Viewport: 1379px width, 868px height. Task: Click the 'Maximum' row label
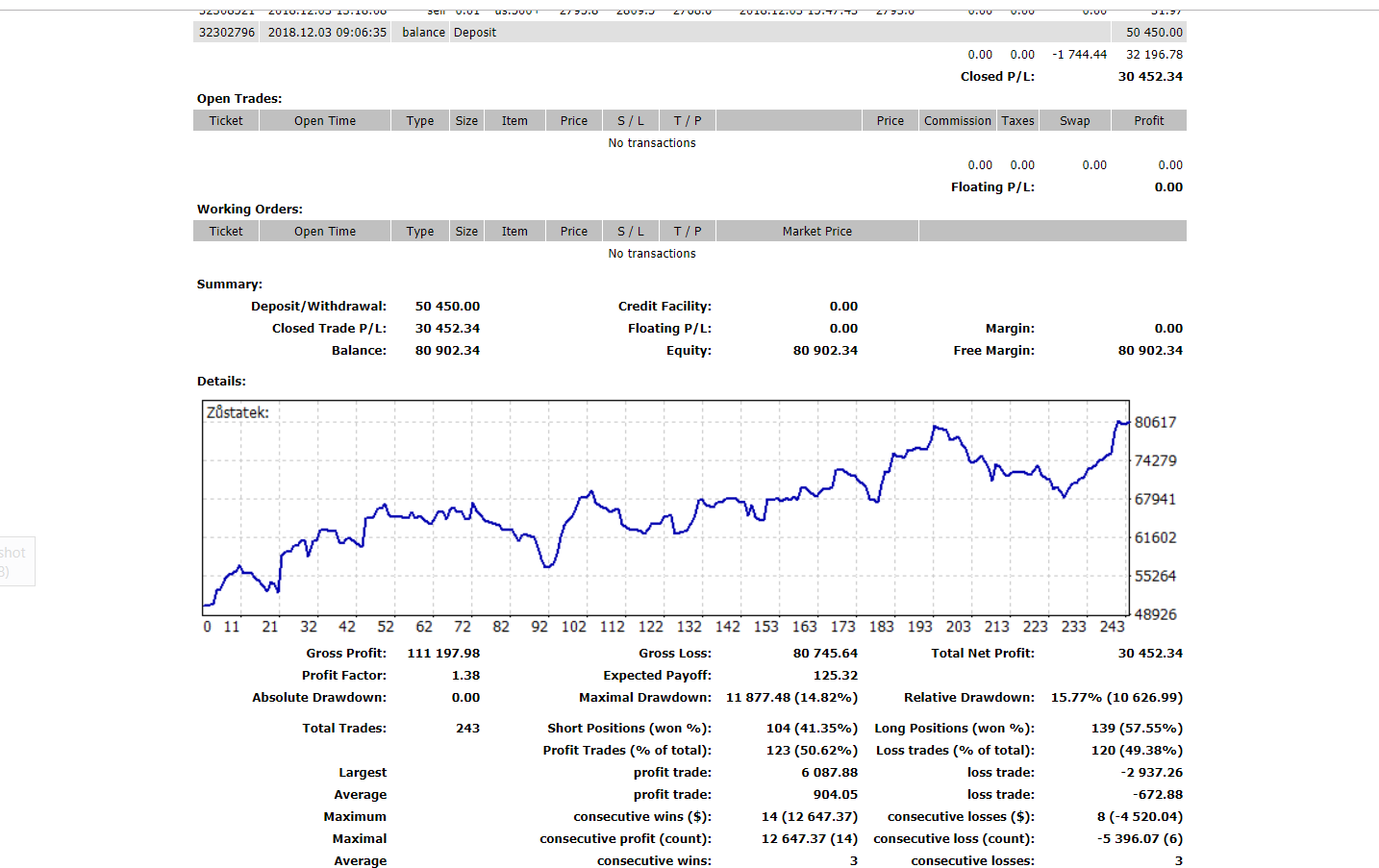pos(355,817)
